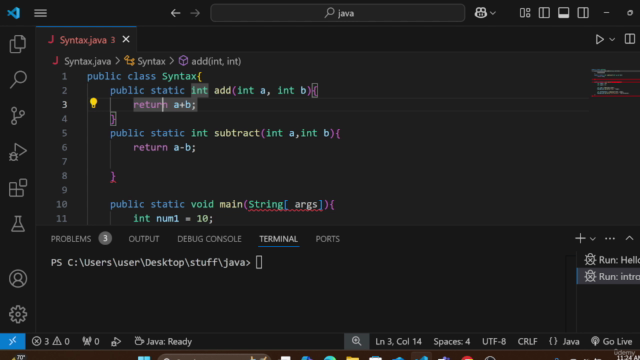This screenshot has width=640, height=360.
Task: Maximize the panel with the chevron
Action: [x=629, y=238]
